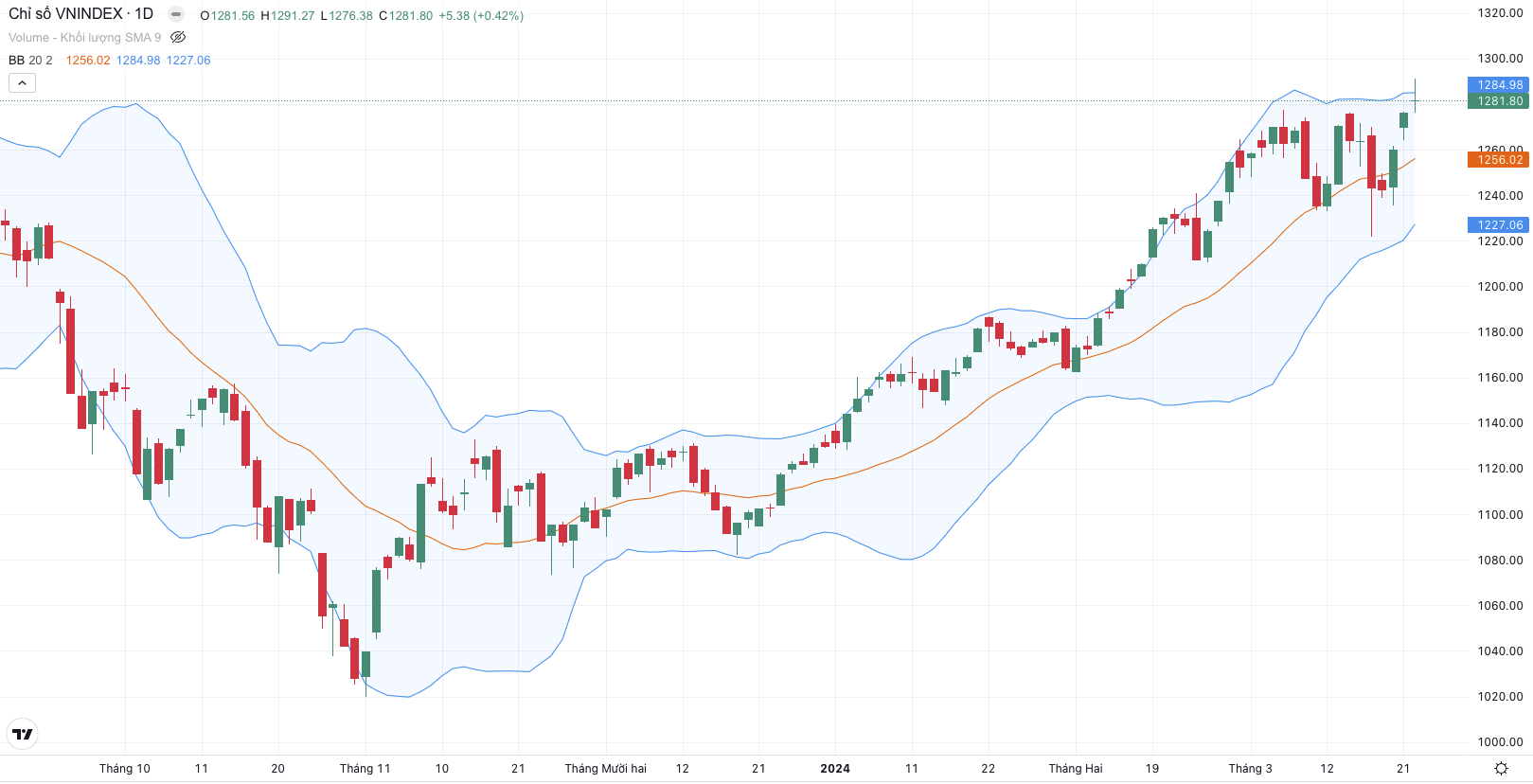
Task: Click the blue 1284.98 price axis label
Action: [x=1500, y=85]
